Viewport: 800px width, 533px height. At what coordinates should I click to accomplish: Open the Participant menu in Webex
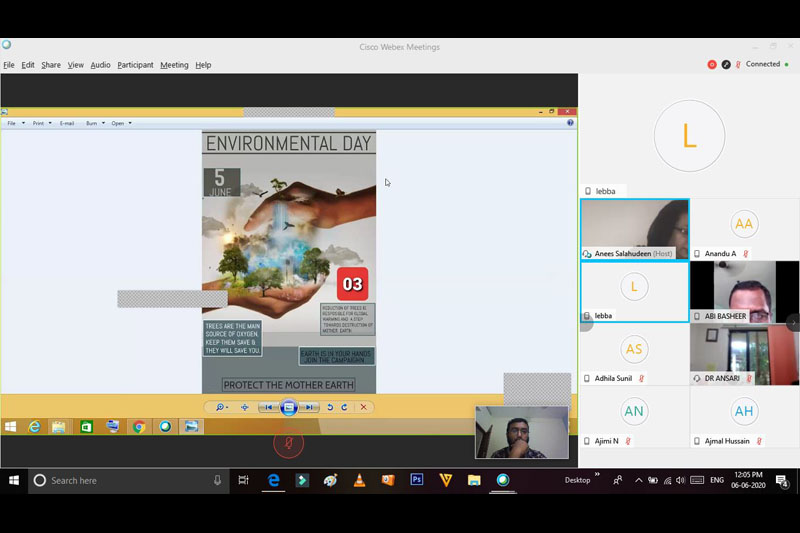135,65
